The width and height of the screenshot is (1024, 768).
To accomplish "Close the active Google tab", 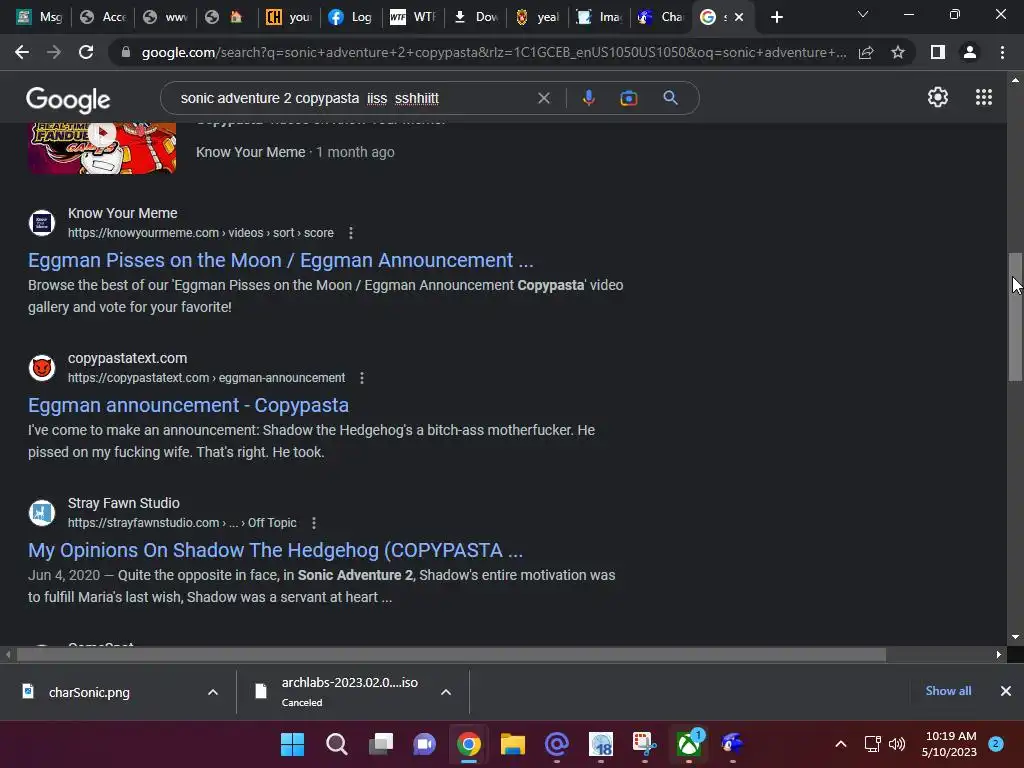I will coord(739,17).
